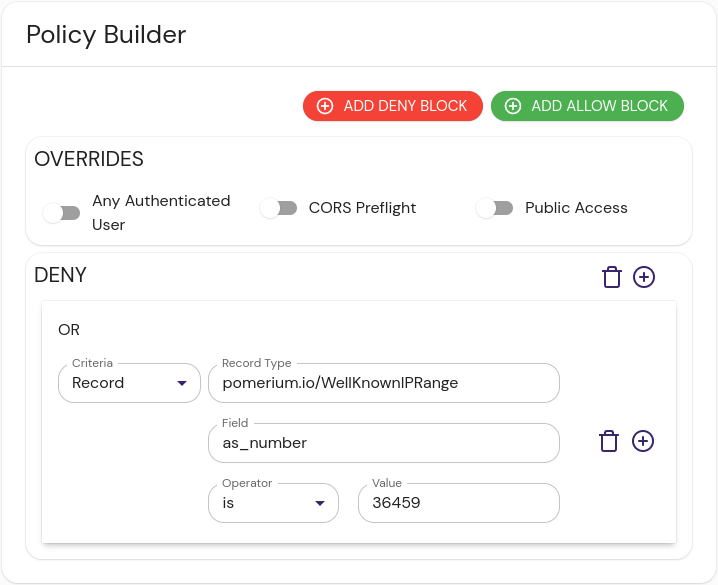Enable the Any Authenticated User override

pos(62,213)
